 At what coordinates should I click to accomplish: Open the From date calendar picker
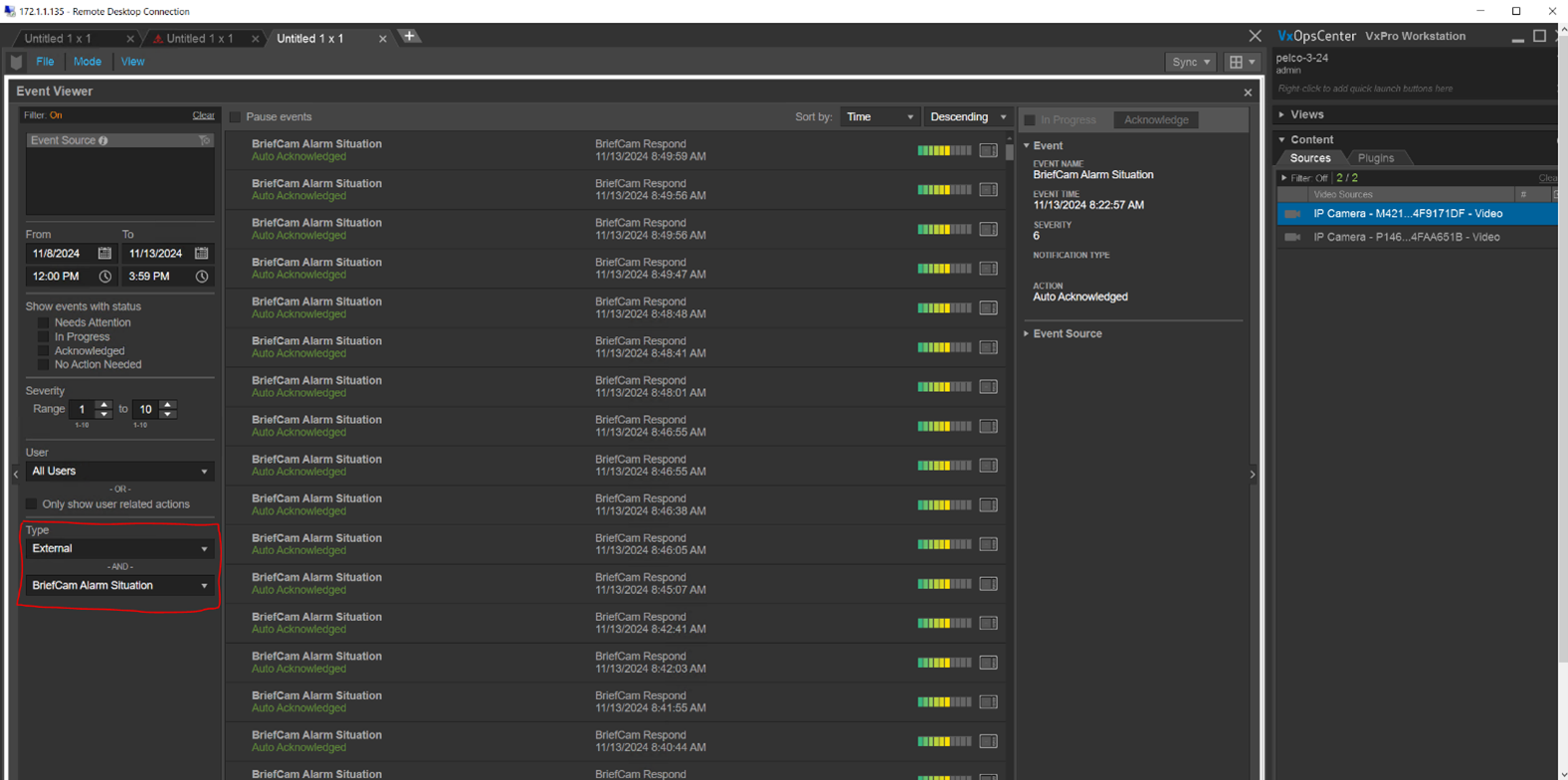[104, 254]
